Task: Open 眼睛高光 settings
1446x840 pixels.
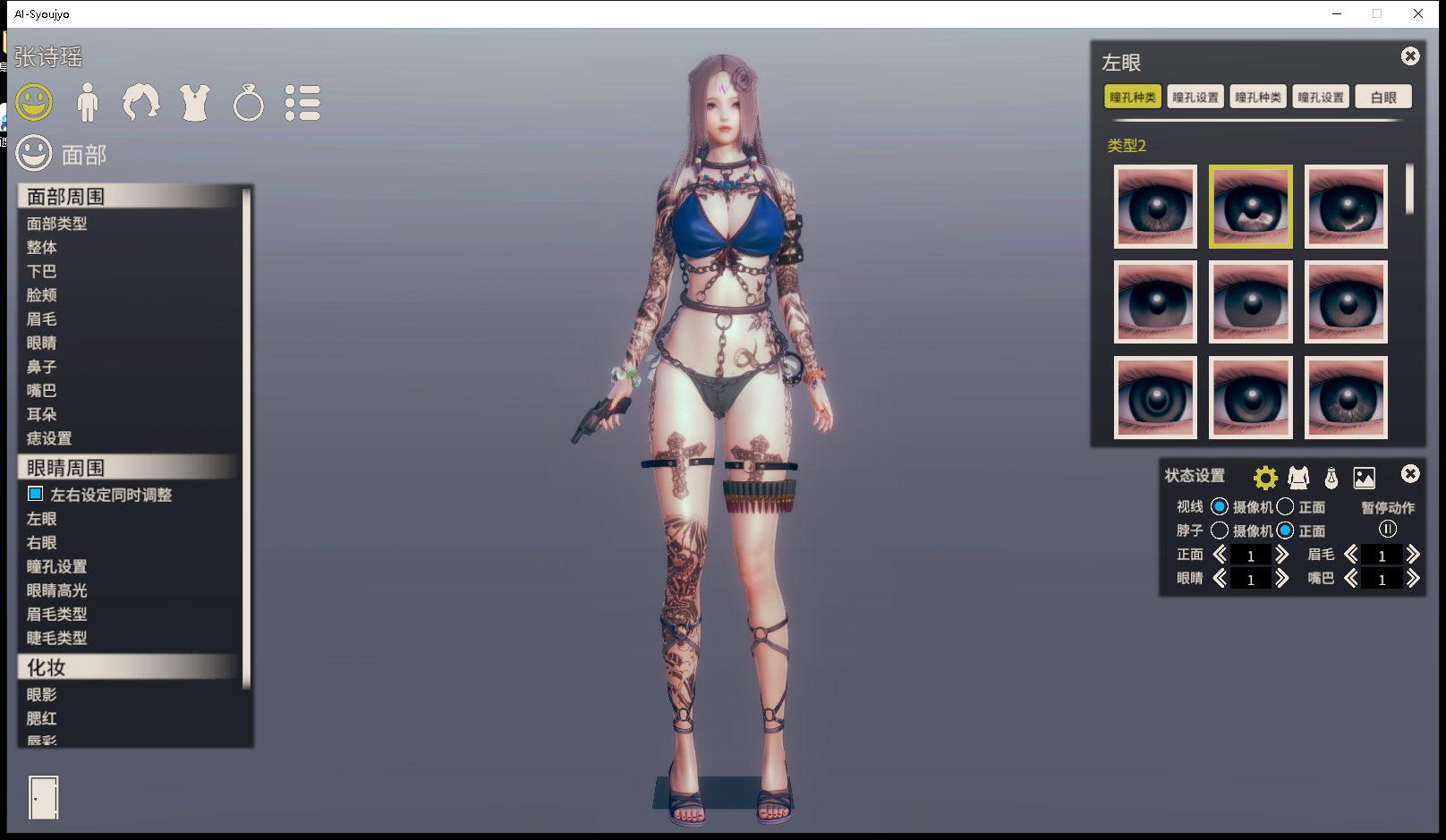Action: 57,590
